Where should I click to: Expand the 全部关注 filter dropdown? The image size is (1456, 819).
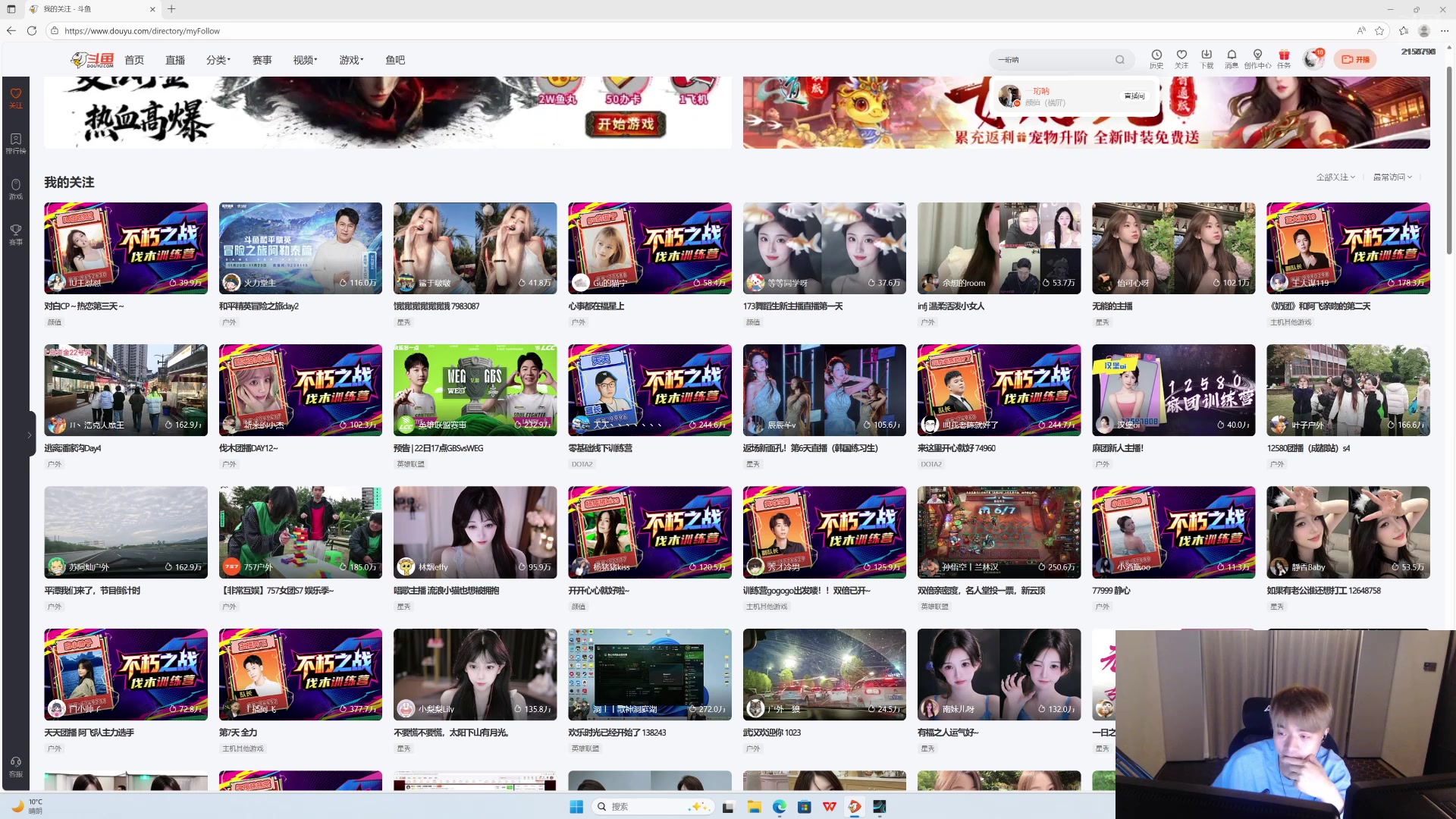point(1335,177)
